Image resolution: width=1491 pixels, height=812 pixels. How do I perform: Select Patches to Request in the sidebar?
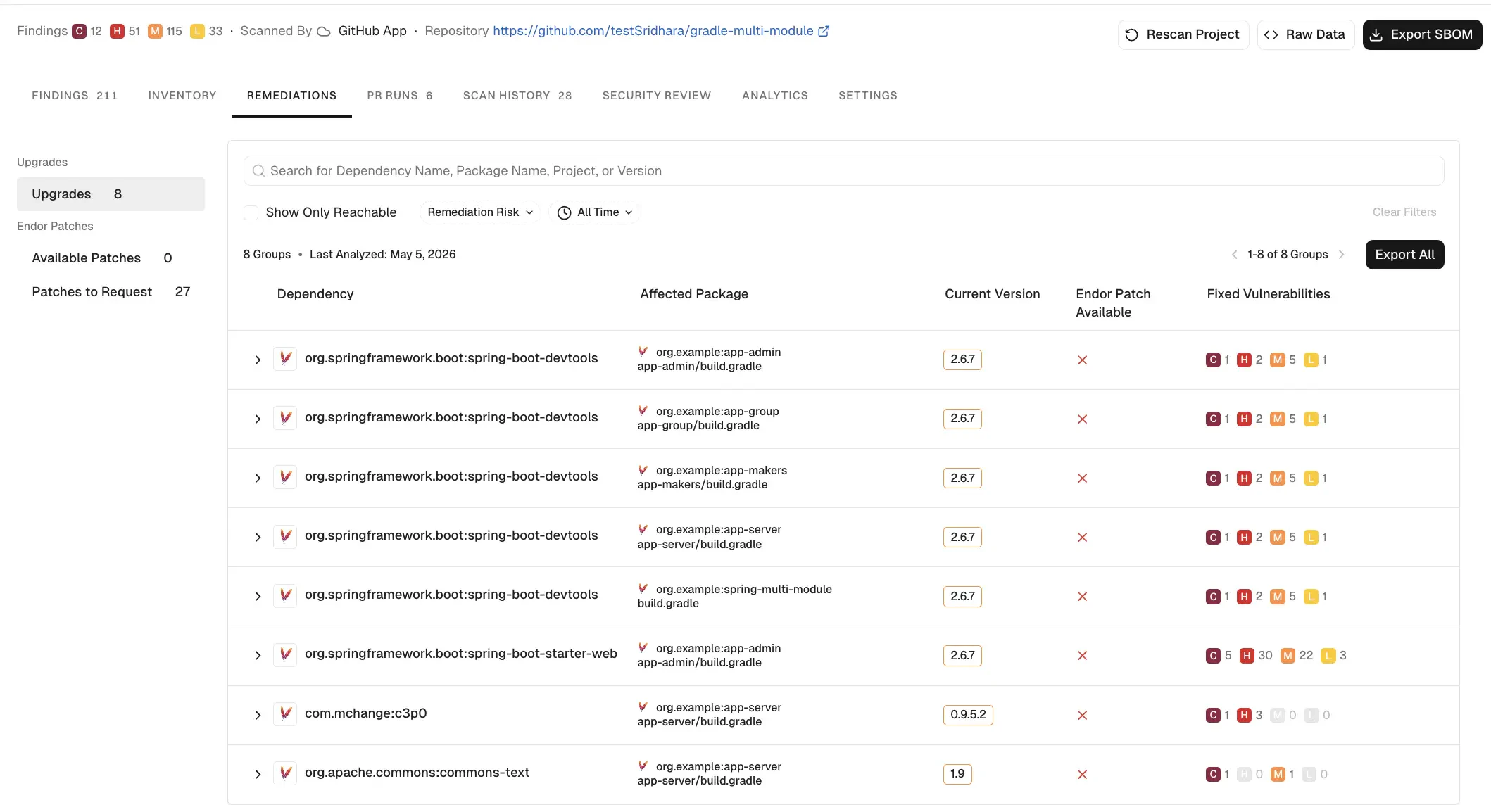(111, 292)
